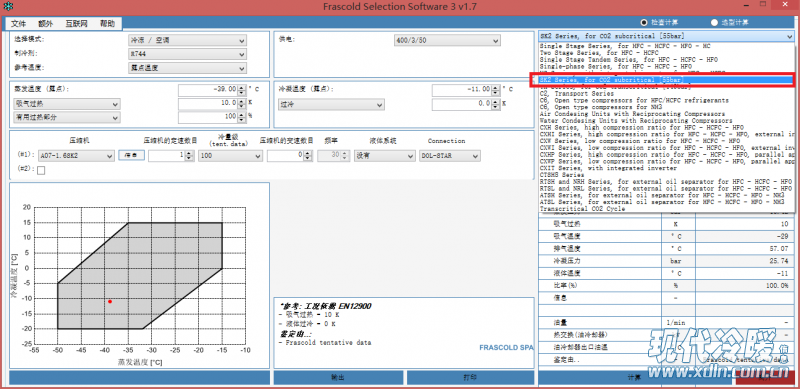The width and height of the screenshot is (800, 389).
Task: Select SK2 Series, for CO2 subcritical [55bar] list item
Action: (666, 80)
